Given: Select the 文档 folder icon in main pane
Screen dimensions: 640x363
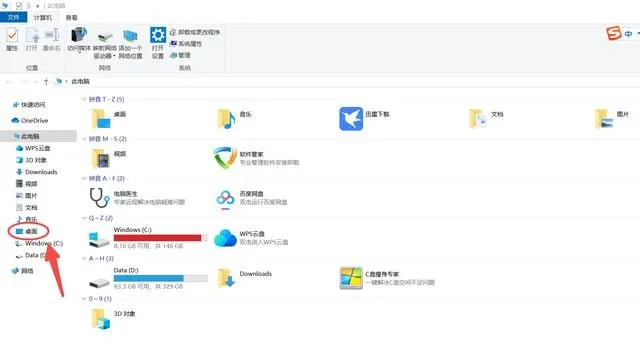Looking at the screenshot, I should (x=478, y=119).
